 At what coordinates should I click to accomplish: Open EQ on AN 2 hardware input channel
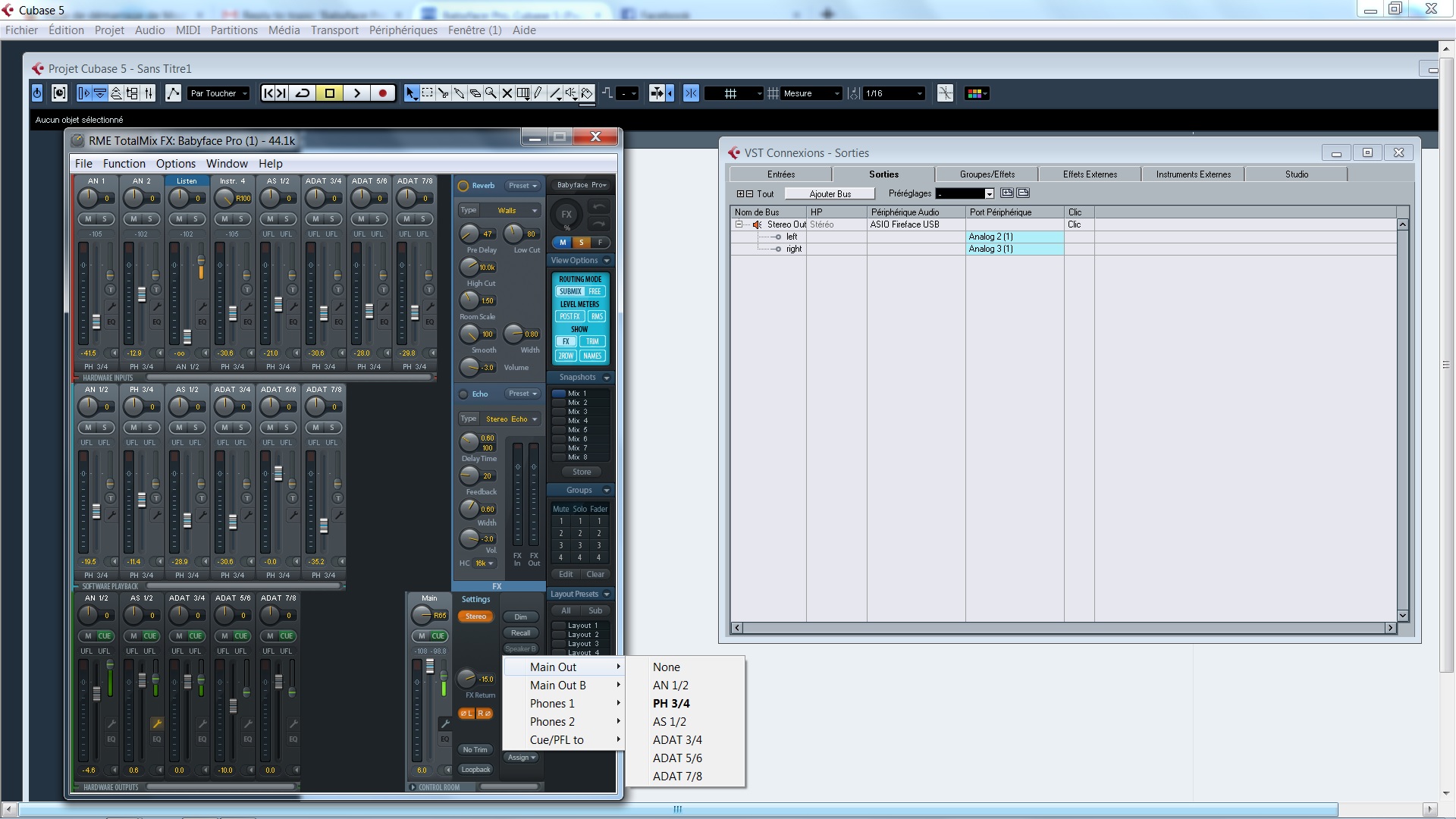156,322
